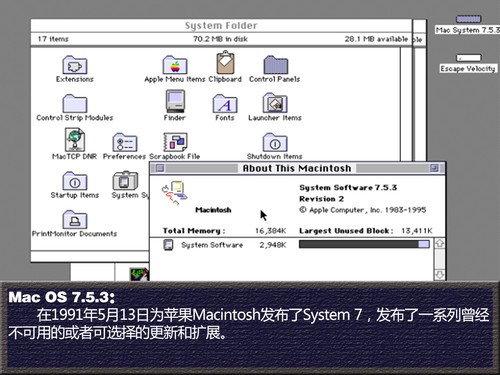Open the Control Panels folder
The image size is (500, 375).
click(x=275, y=65)
